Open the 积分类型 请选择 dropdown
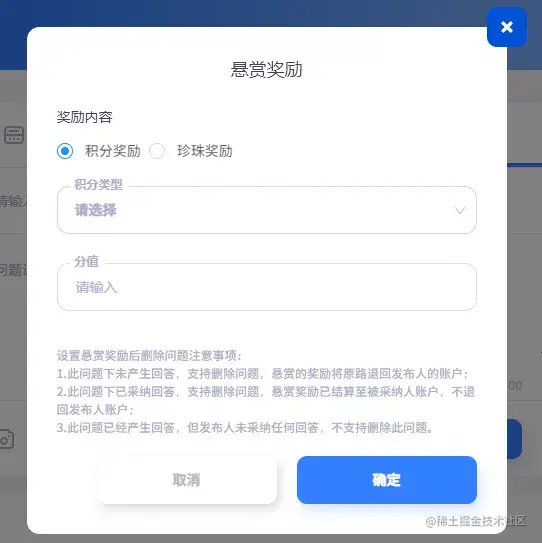The image size is (542, 543). 267,210
